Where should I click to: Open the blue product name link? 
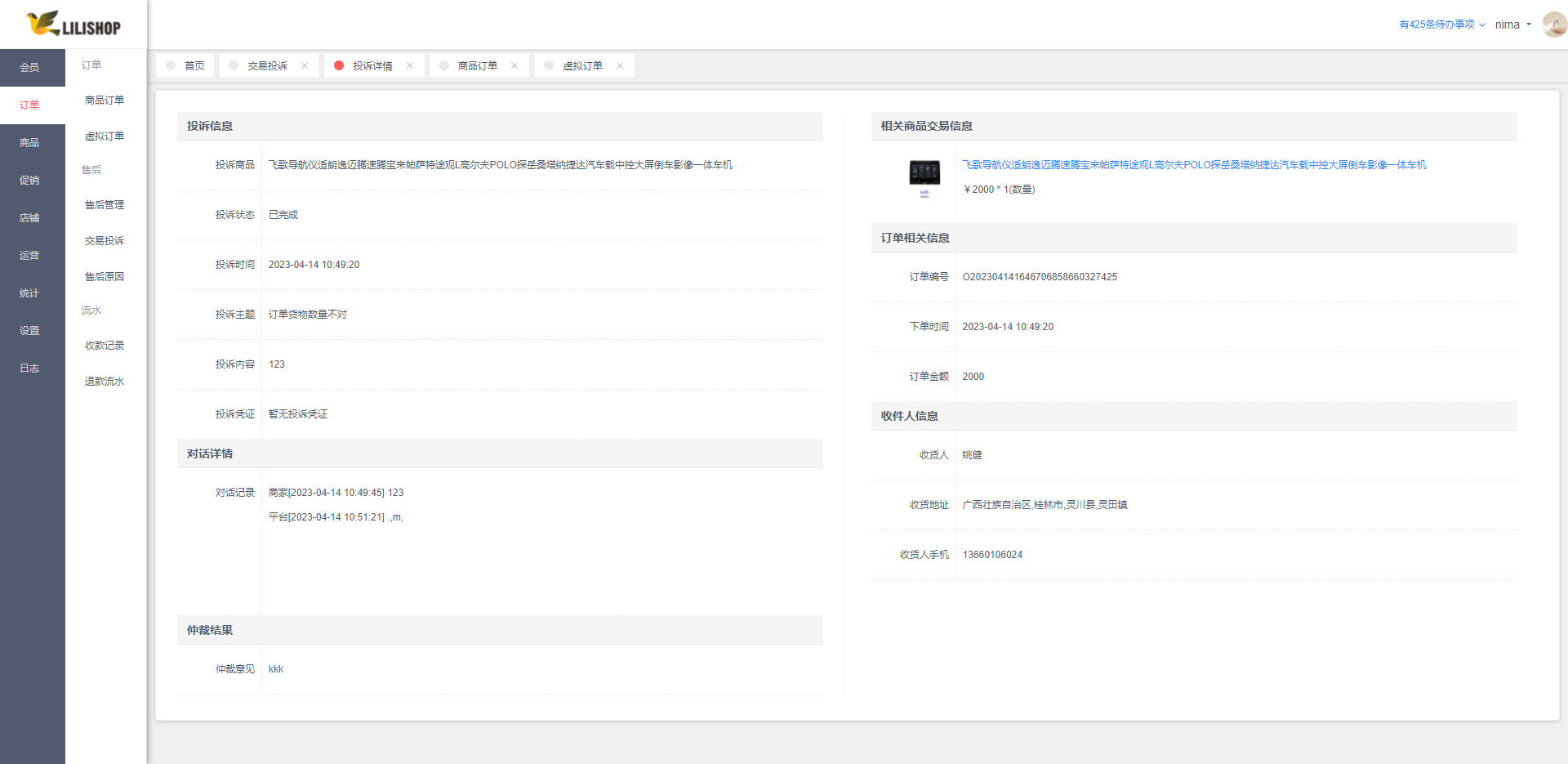tap(1194, 164)
